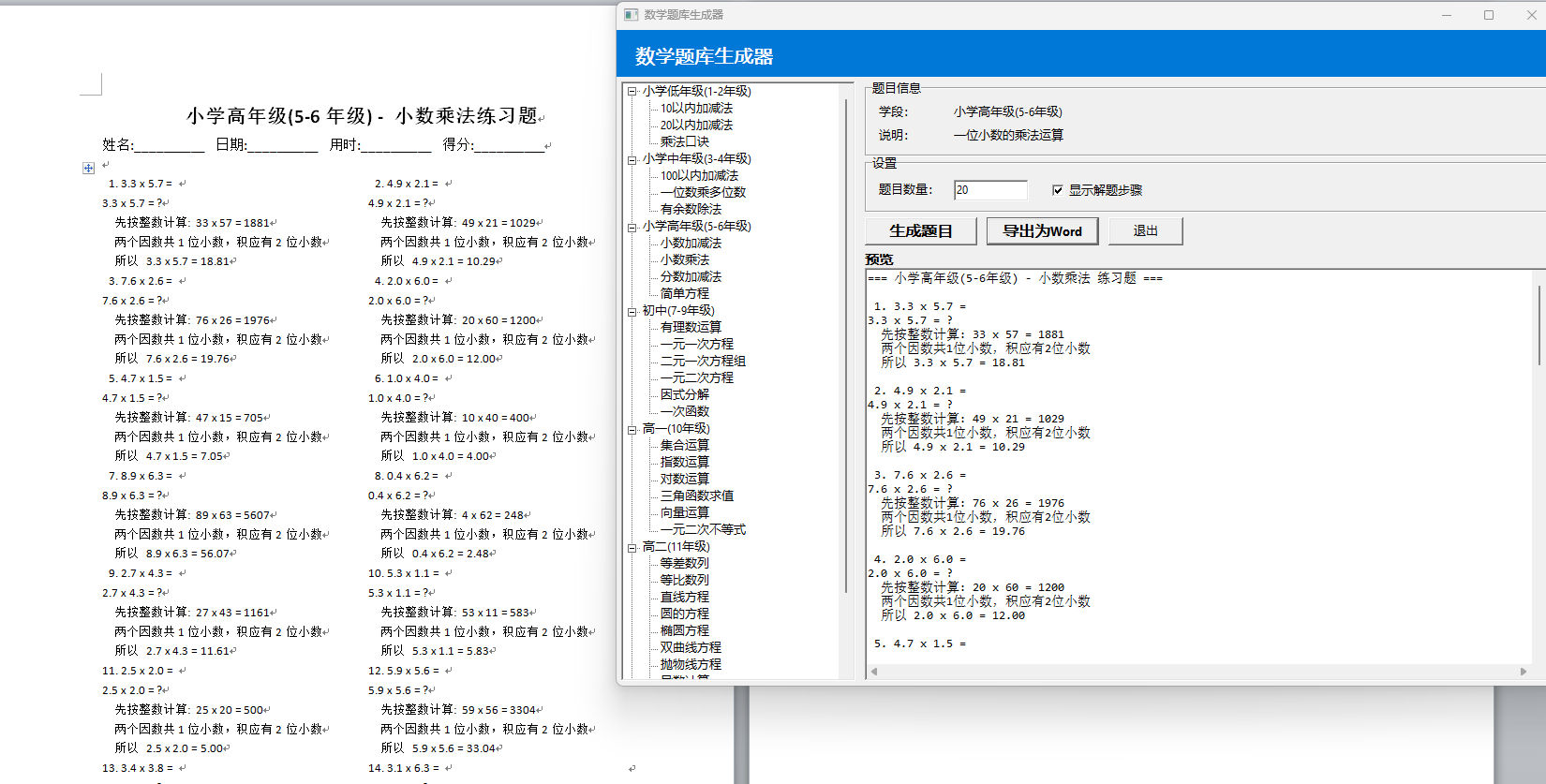Click the 数学题库生成器 title bar app icon

(632, 15)
